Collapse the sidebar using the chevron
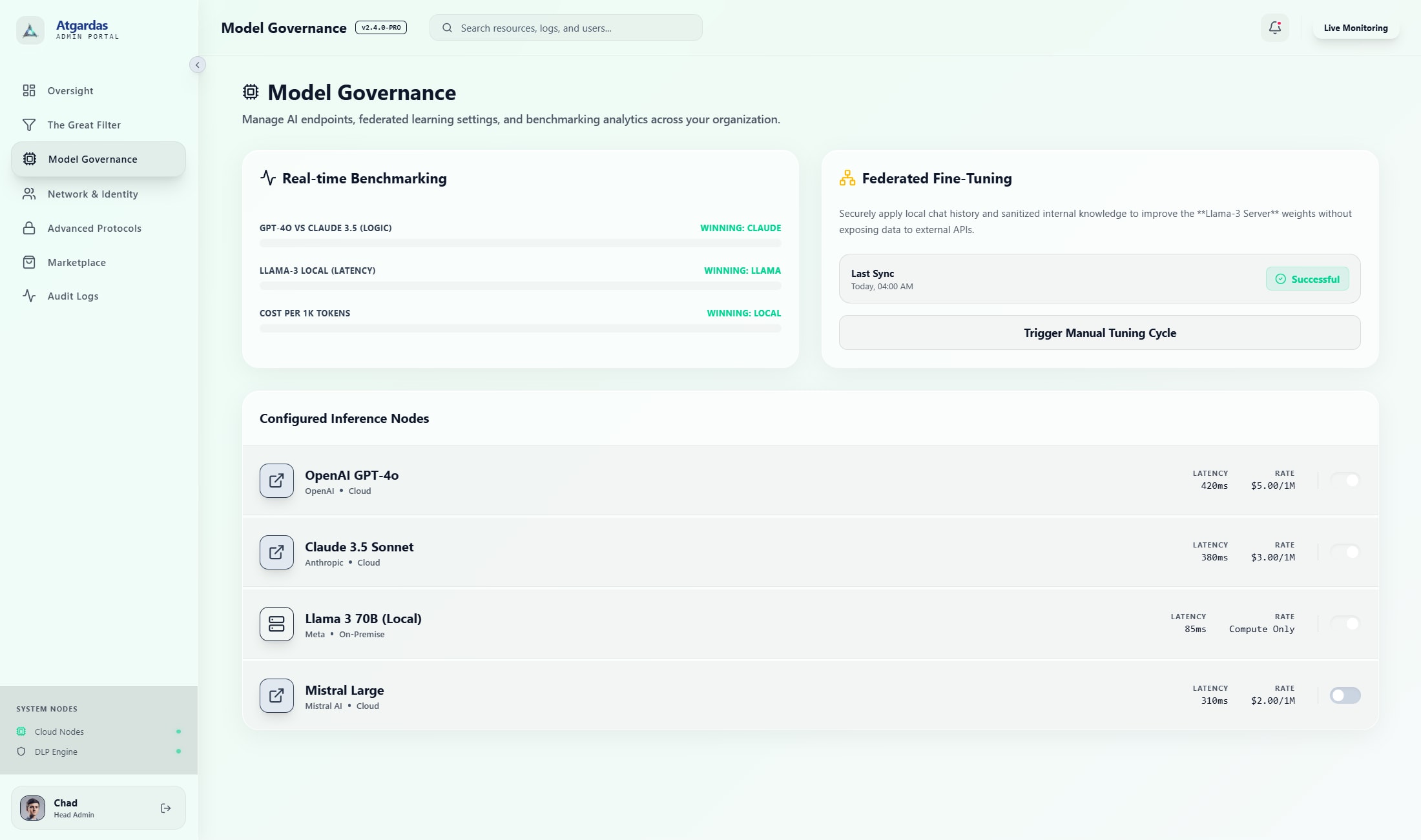The image size is (1421, 840). click(198, 65)
